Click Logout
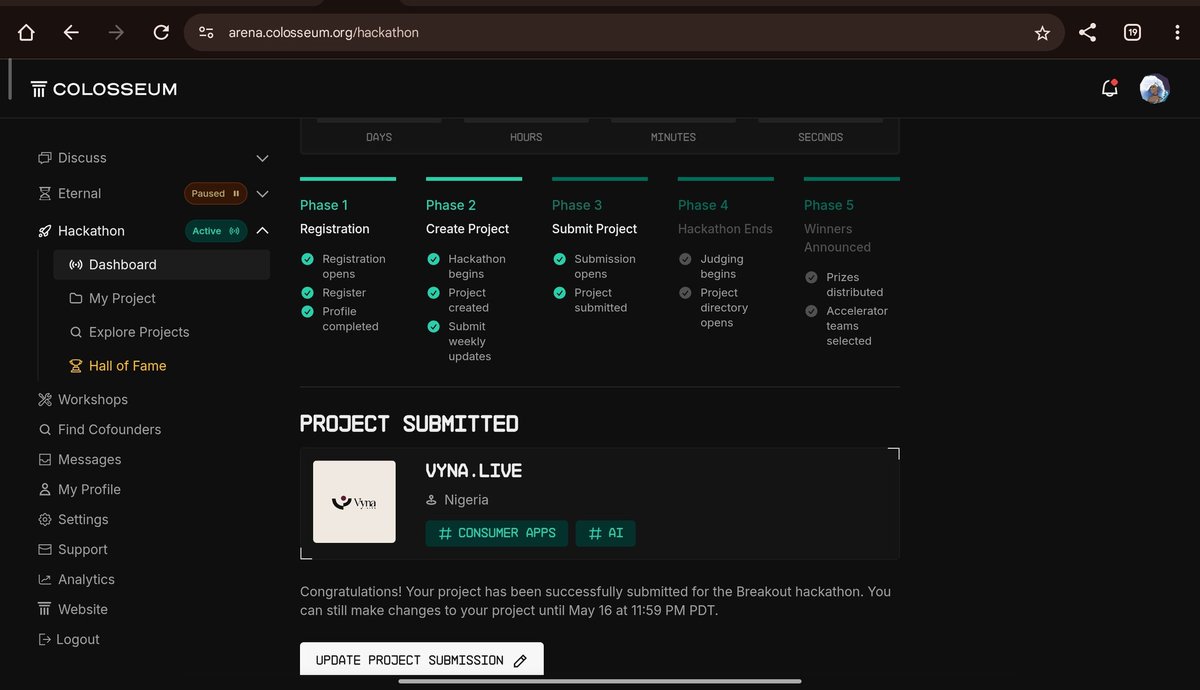Image resolution: width=1200 pixels, height=690 pixels. click(78, 639)
